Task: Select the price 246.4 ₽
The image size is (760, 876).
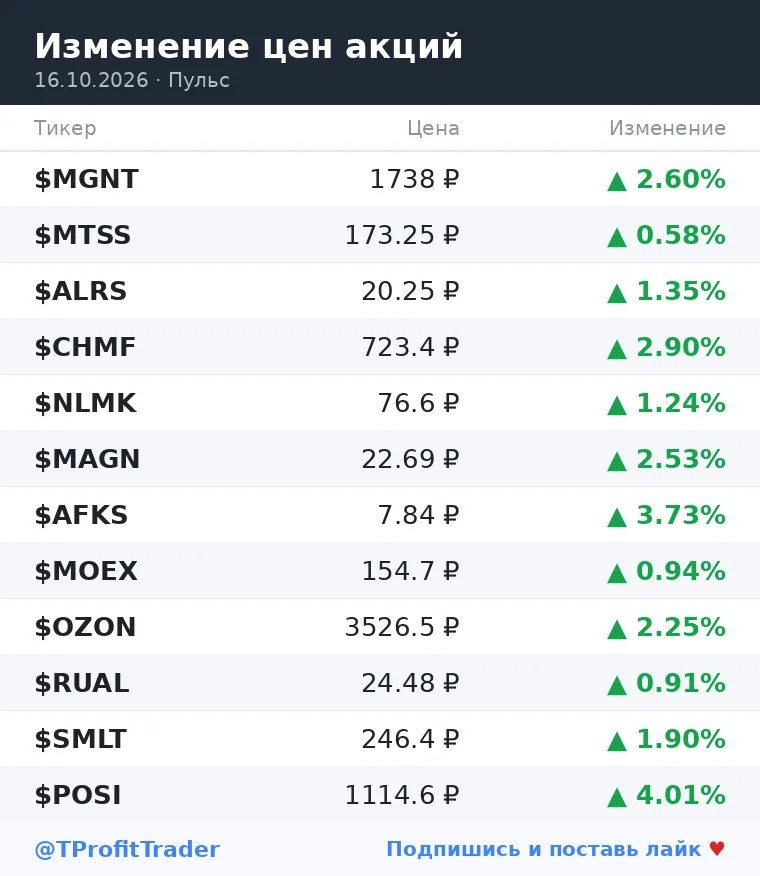Action: pyautogui.click(x=411, y=739)
